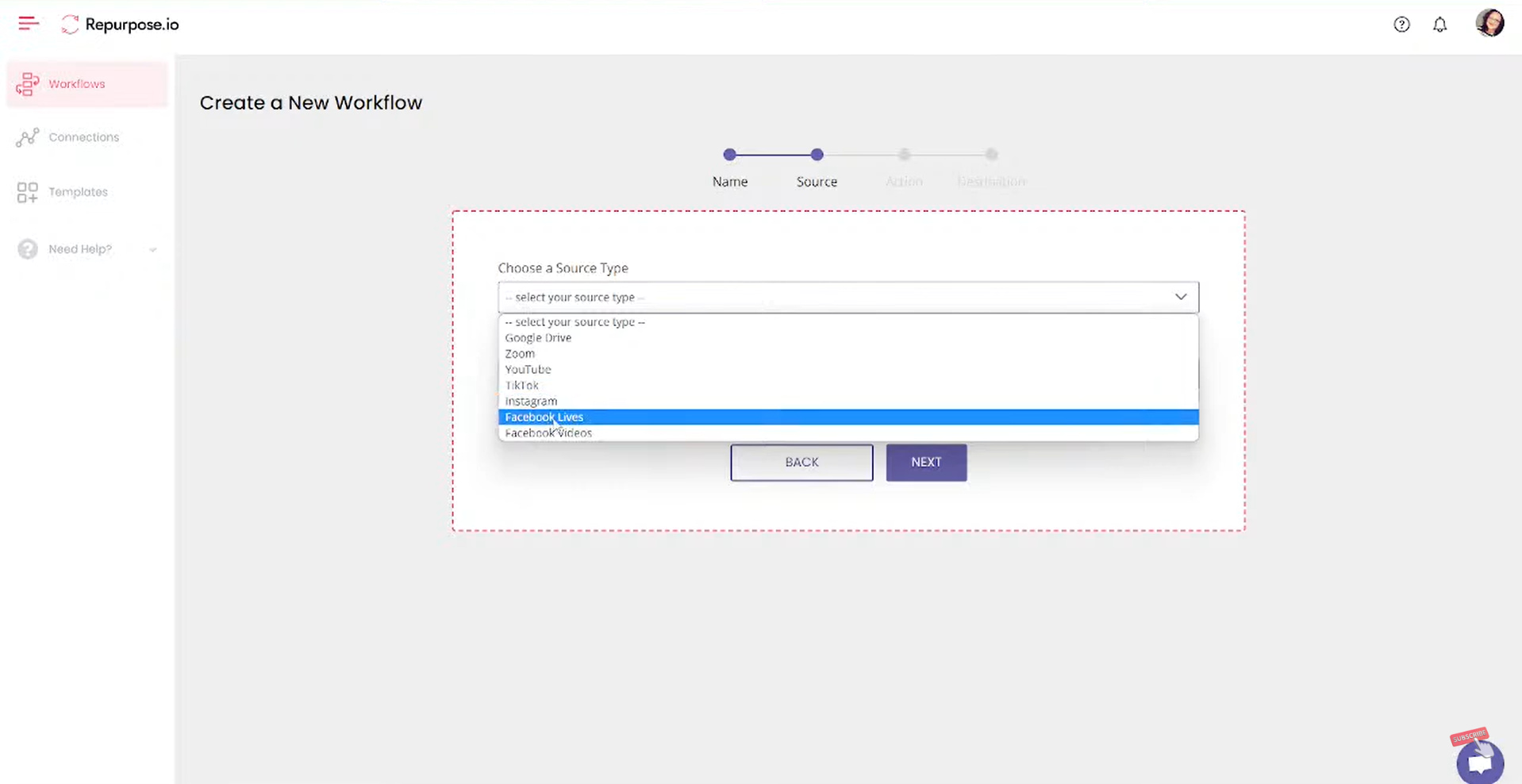Select TikTok in the dropdown list
The width and height of the screenshot is (1522, 784).
point(521,385)
